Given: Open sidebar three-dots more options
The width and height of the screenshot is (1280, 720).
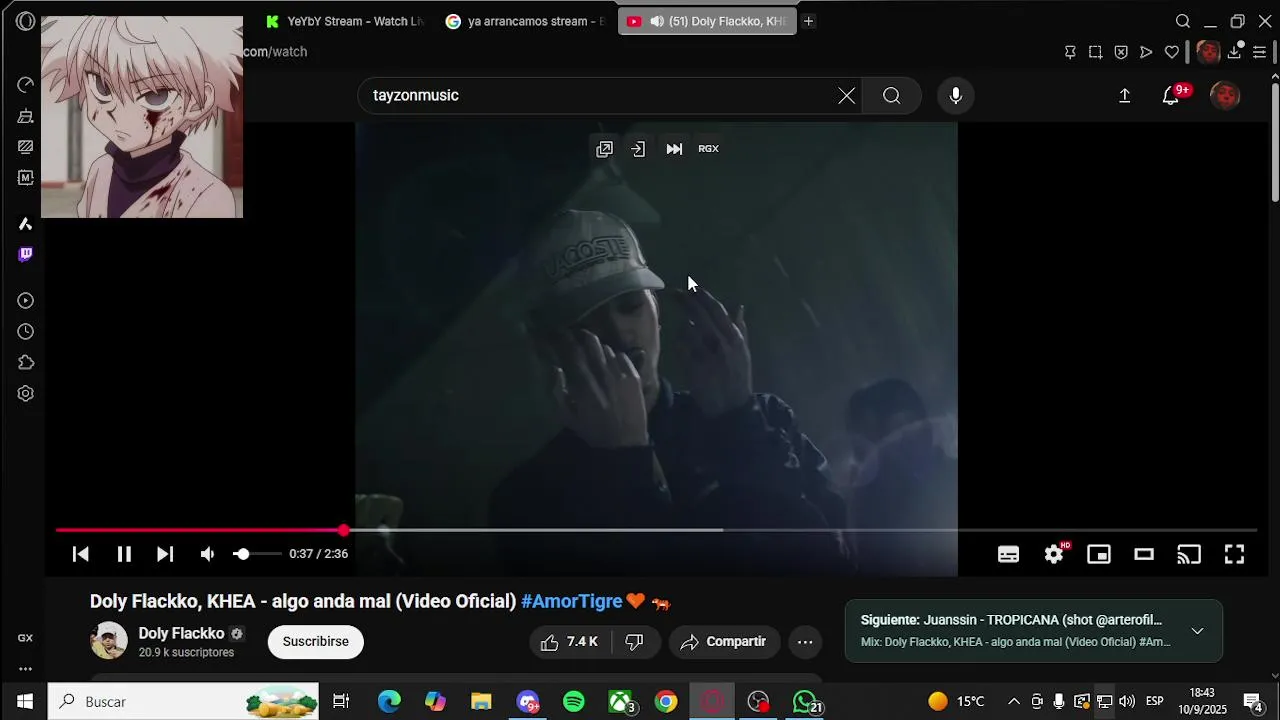Looking at the screenshot, I should pyautogui.click(x=25, y=669).
